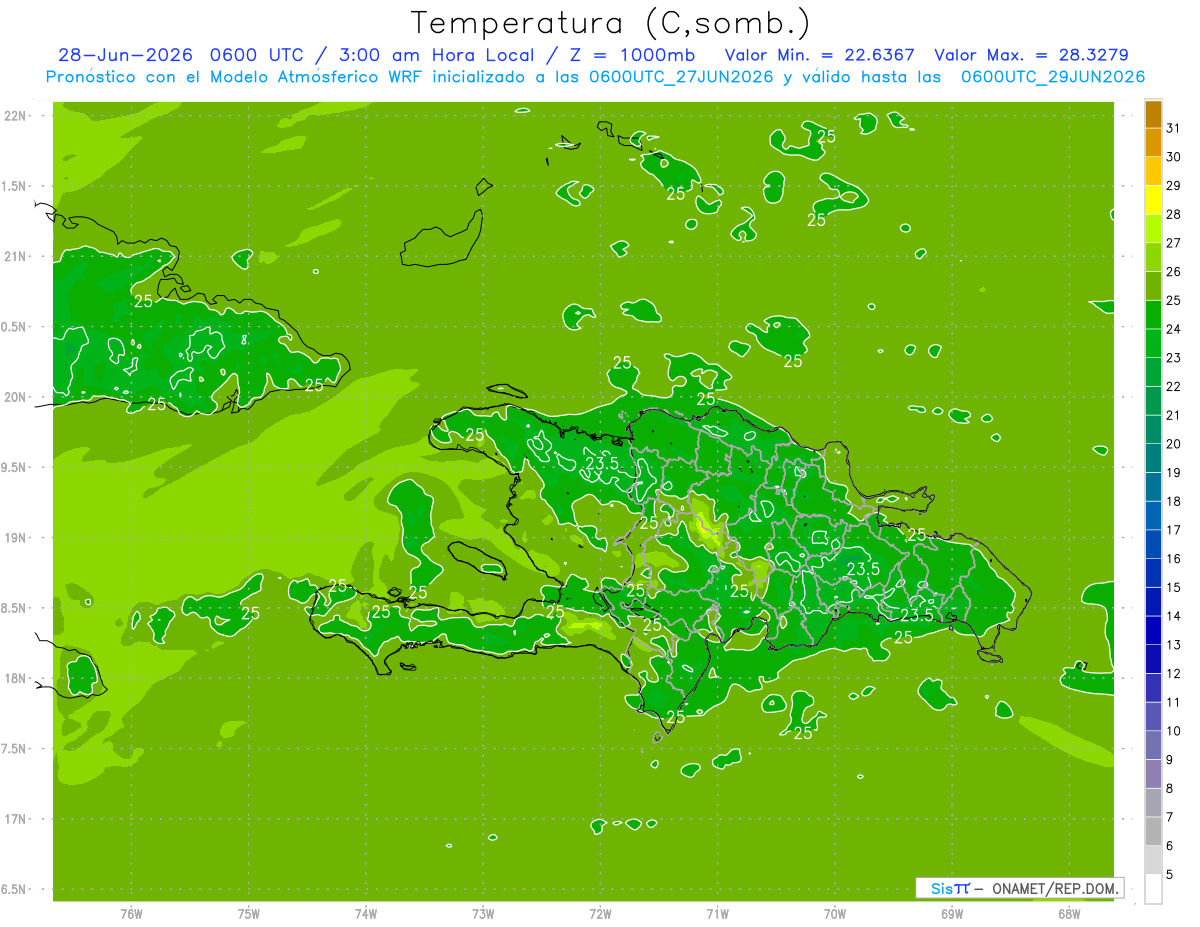
Task: Click the '75W' longitude axis label
Action: [249, 914]
